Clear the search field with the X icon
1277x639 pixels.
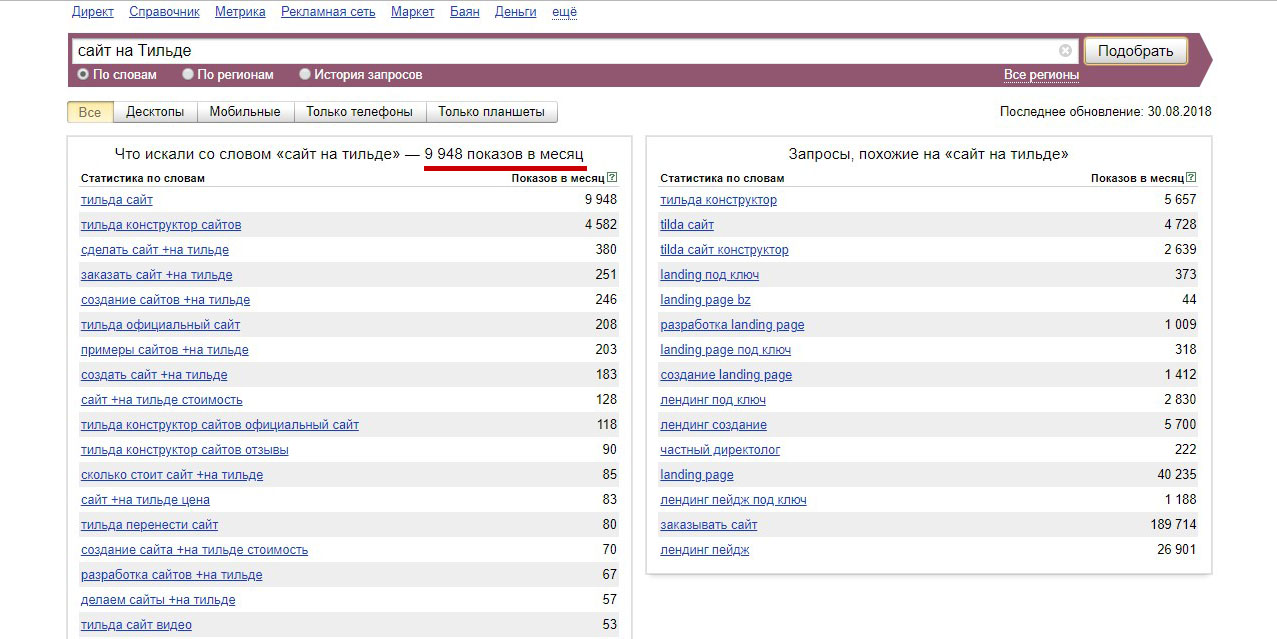click(1065, 51)
